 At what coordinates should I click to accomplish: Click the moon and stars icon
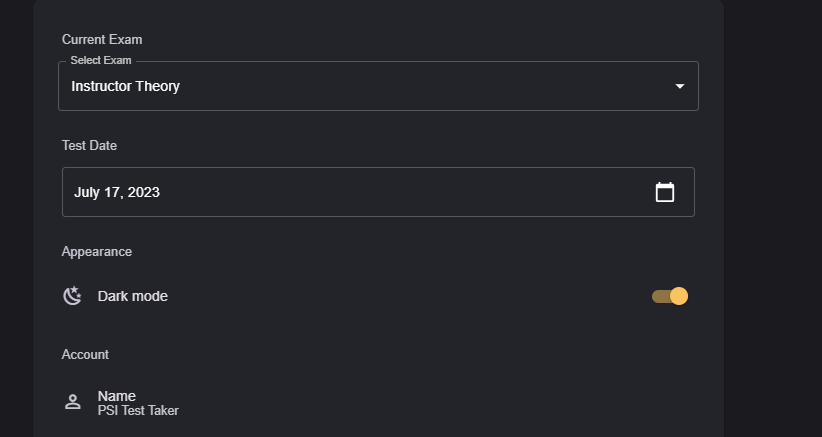(72, 296)
